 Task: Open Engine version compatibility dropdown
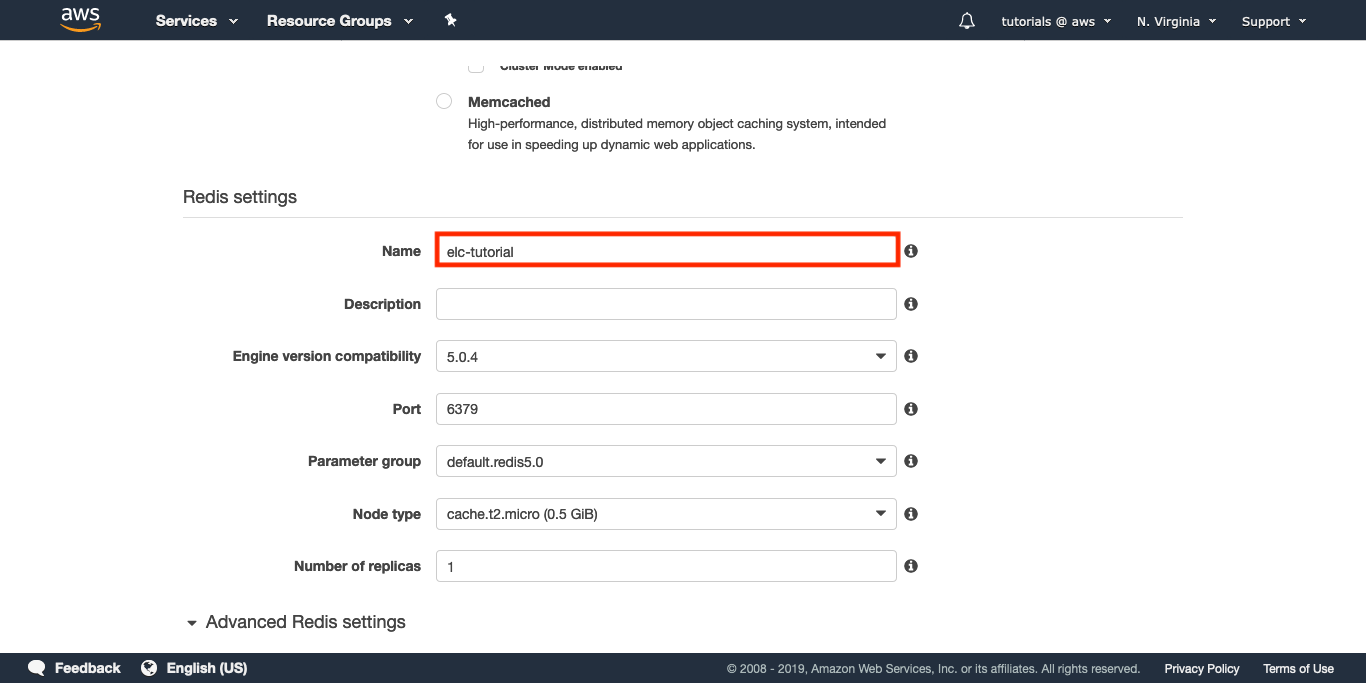tap(666, 356)
